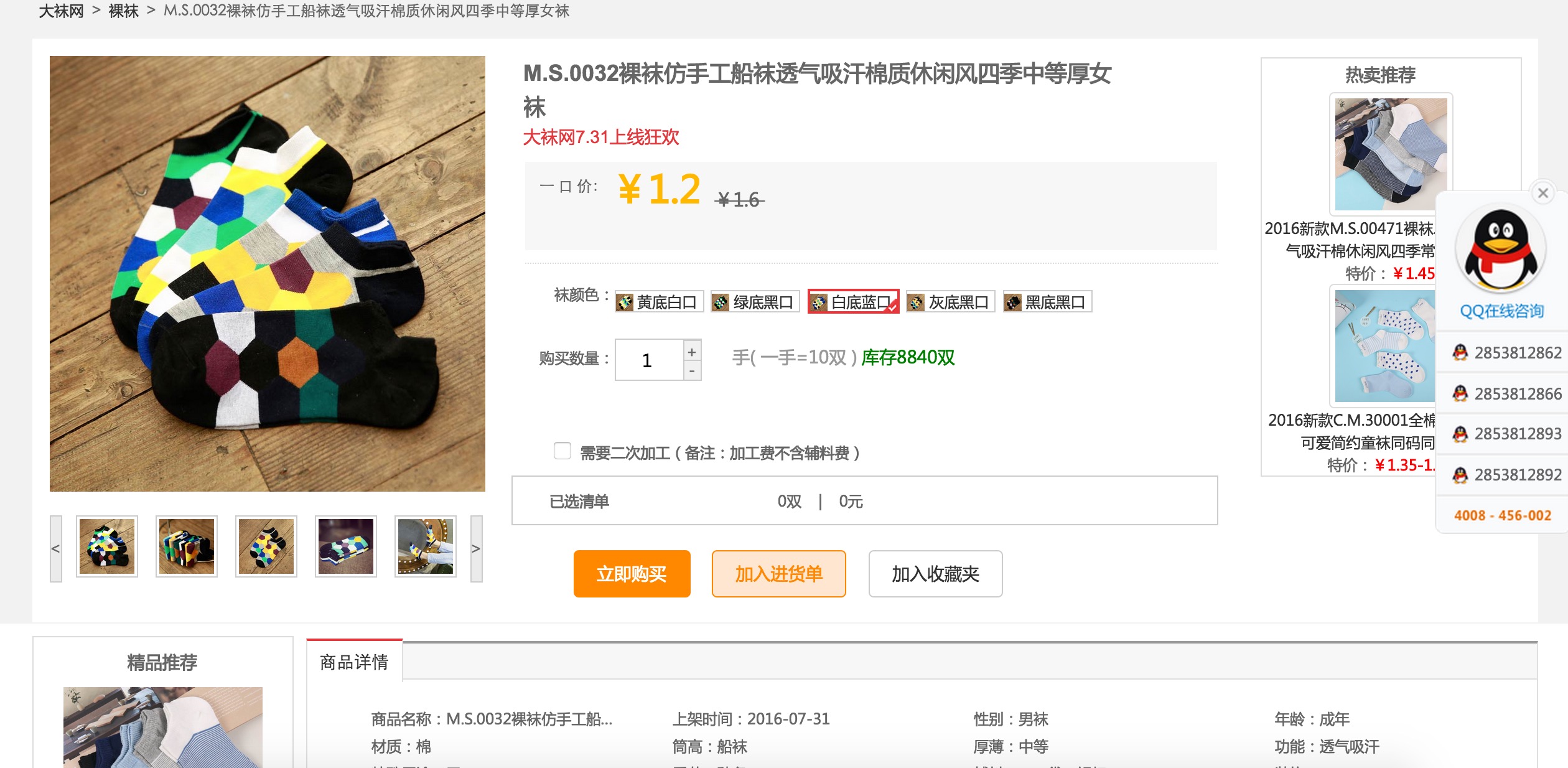Click the 立即购买 button
The height and width of the screenshot is (768, 1568).
pyautogui.click(x=632, y=573)
